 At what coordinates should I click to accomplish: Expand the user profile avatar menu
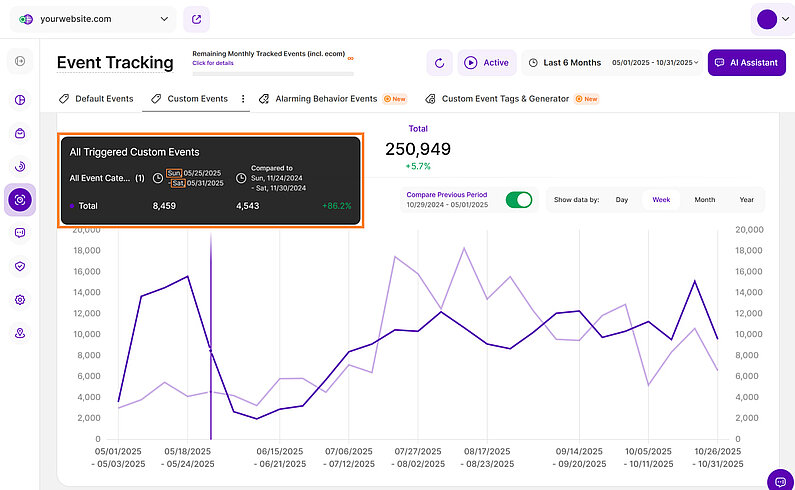click(774, 19)
